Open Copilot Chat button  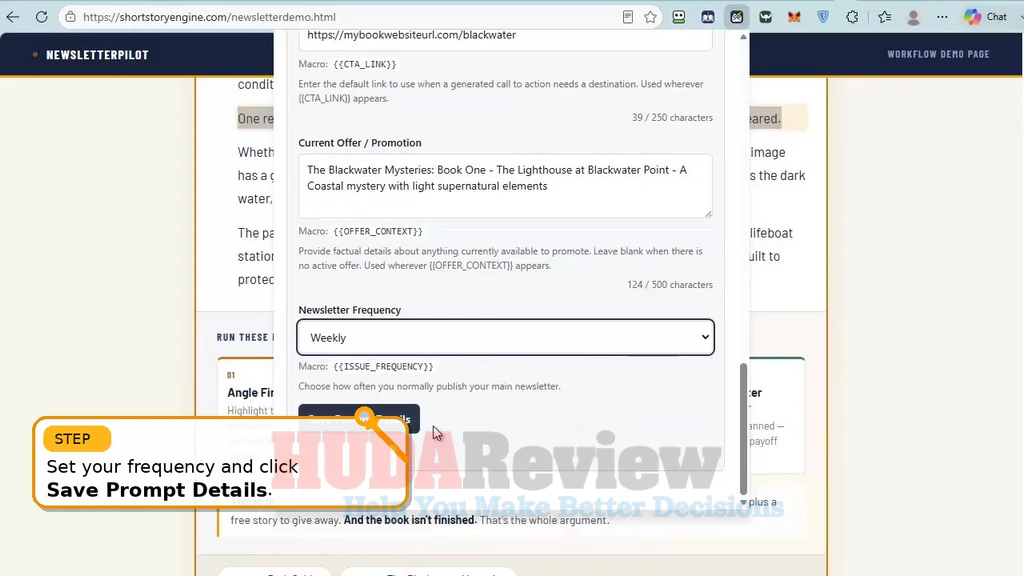(x=986, y=17)
